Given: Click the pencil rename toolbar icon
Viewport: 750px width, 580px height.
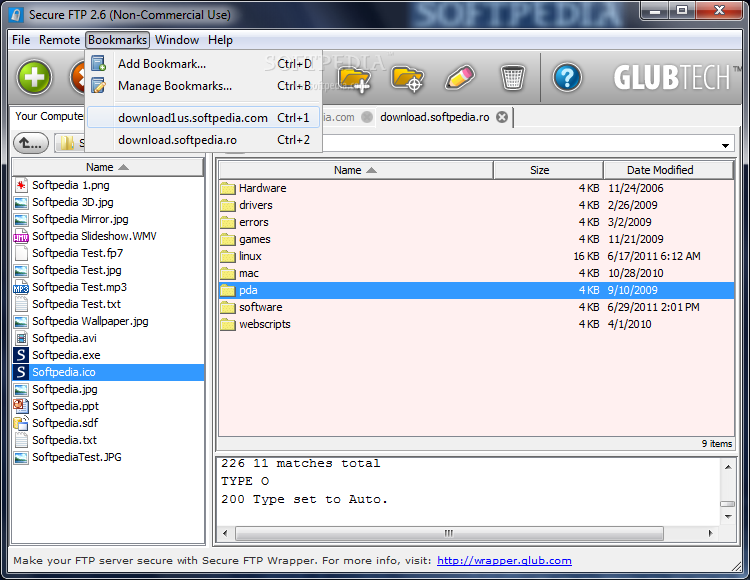Looking at the screenshot, I should [x=460, y=77].
